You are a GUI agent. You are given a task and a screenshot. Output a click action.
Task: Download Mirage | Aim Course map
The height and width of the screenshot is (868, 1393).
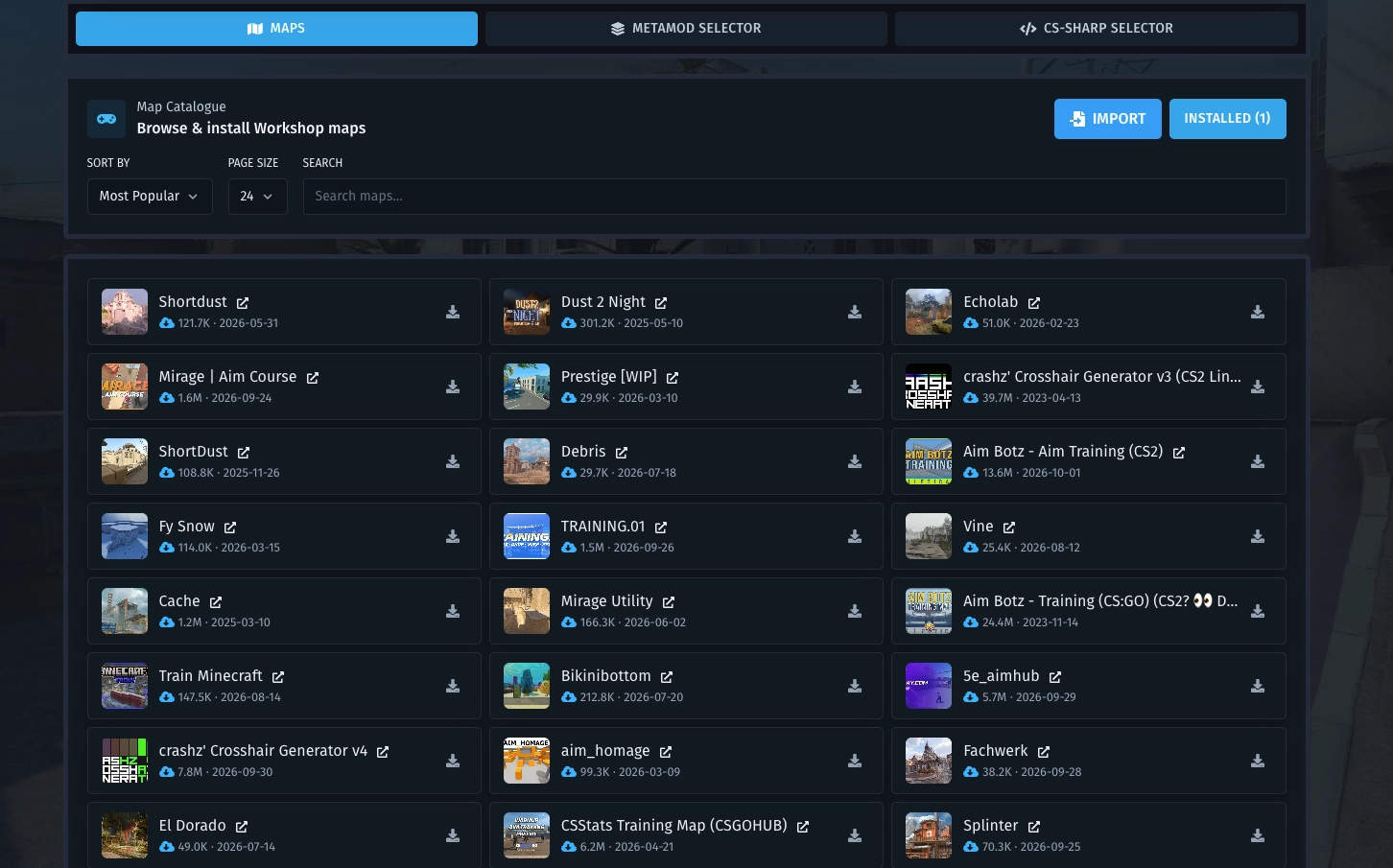click(453, 387)
